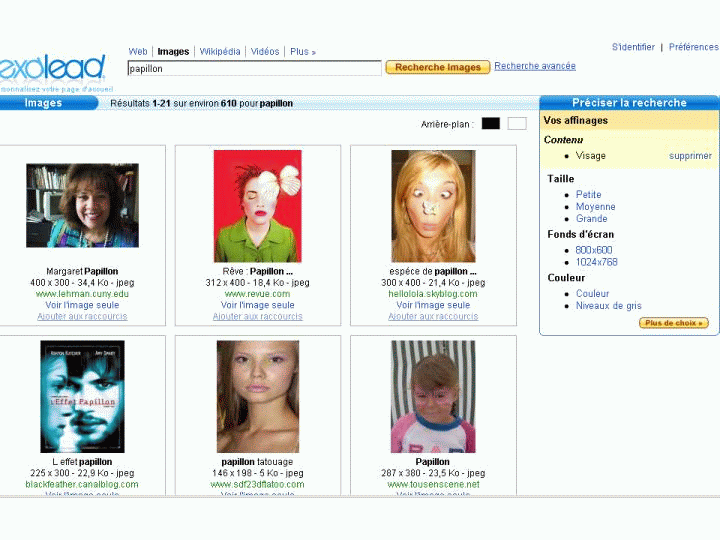The width and height of the screenshot is (720, 540).
Task: Click the Exalead logo
Action: (x=52, y=68)
